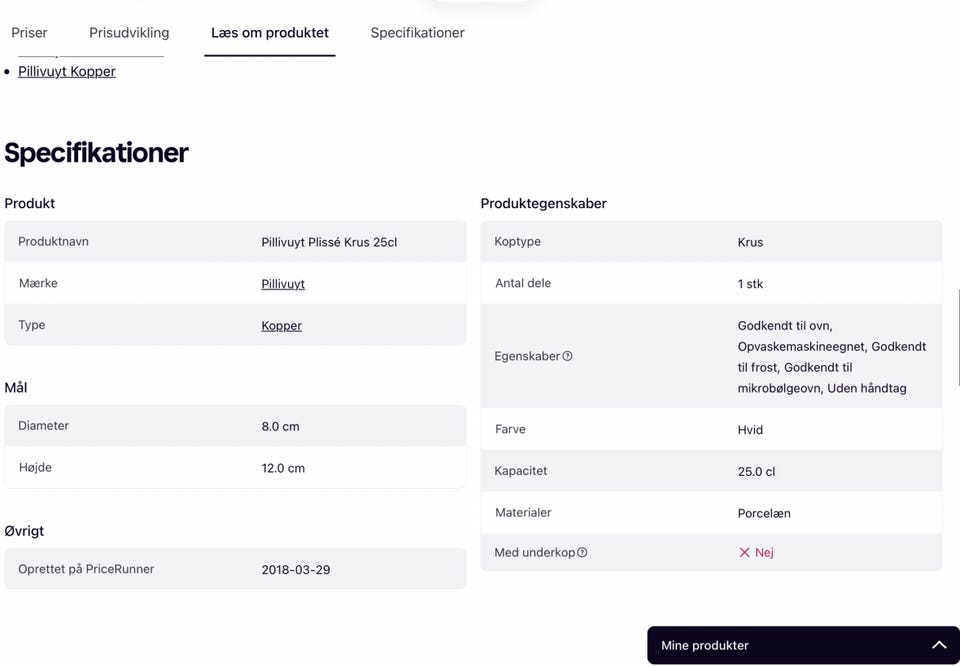Click the product name Pillivuyt Plissé Krus 25cl
The image size is (960, 667).
pyautogui.click(x=329, y=242)
